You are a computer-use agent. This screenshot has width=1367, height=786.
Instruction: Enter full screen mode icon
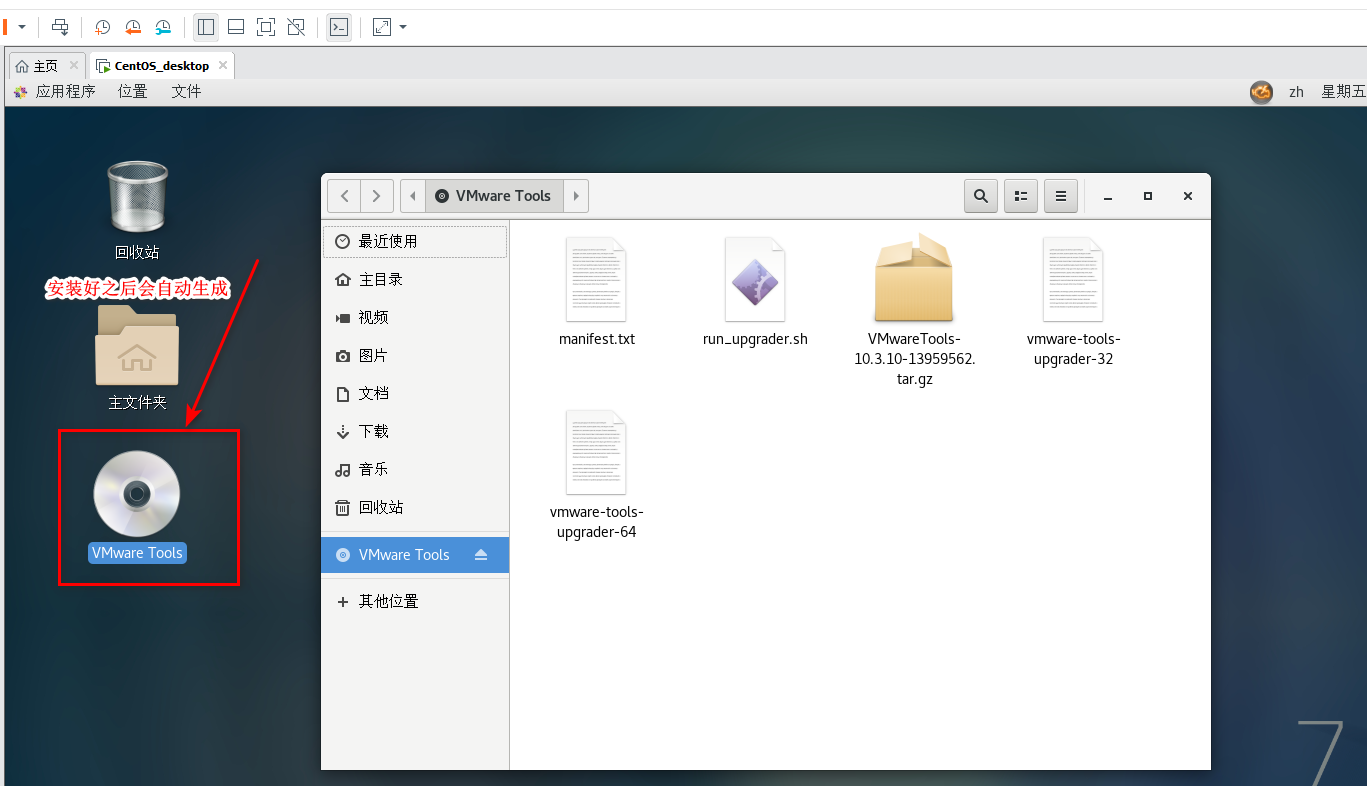tap(266, 27)
